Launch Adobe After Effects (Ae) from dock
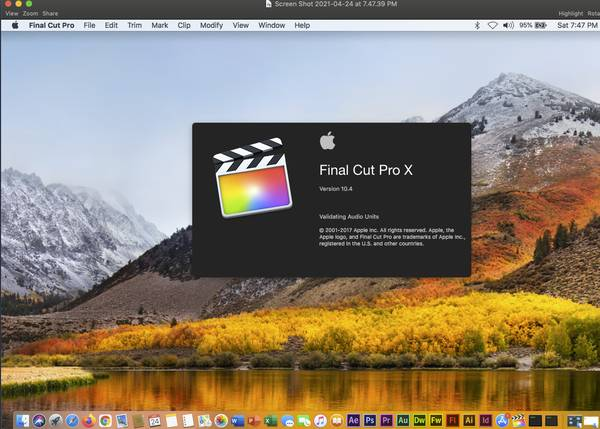Image resolution: width=600 pixels, height=429 pixels. (353, 421)
